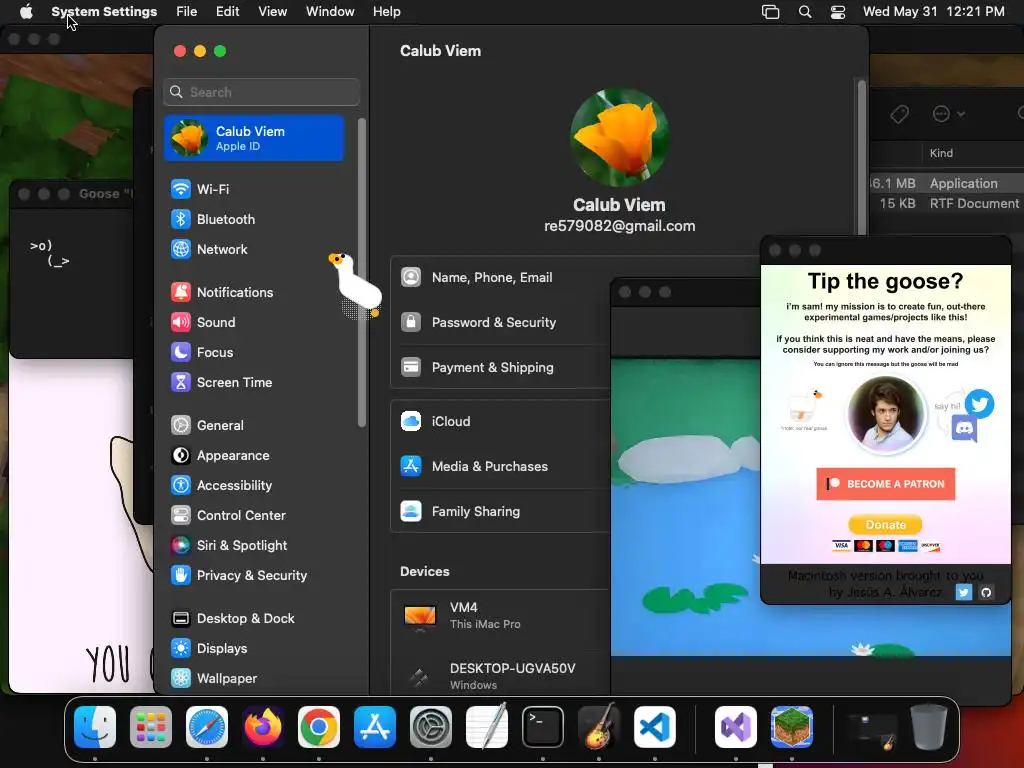Click small Twitter icon in popup footer
Viewport: 1024px width, 768px height.
pos(964,592)
